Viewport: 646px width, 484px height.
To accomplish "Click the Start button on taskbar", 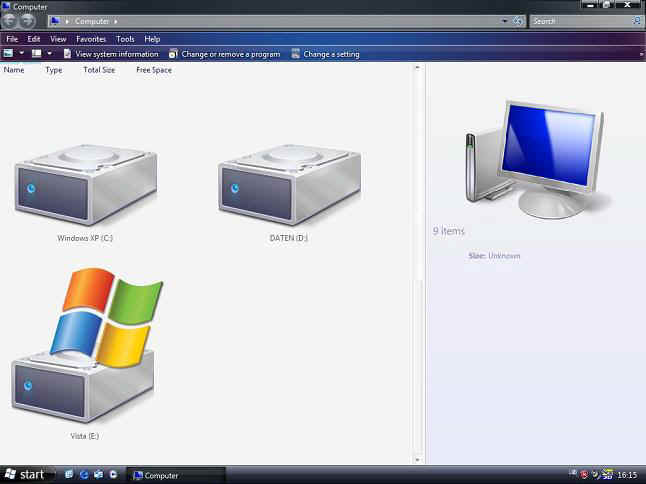I will coord(26,475).
